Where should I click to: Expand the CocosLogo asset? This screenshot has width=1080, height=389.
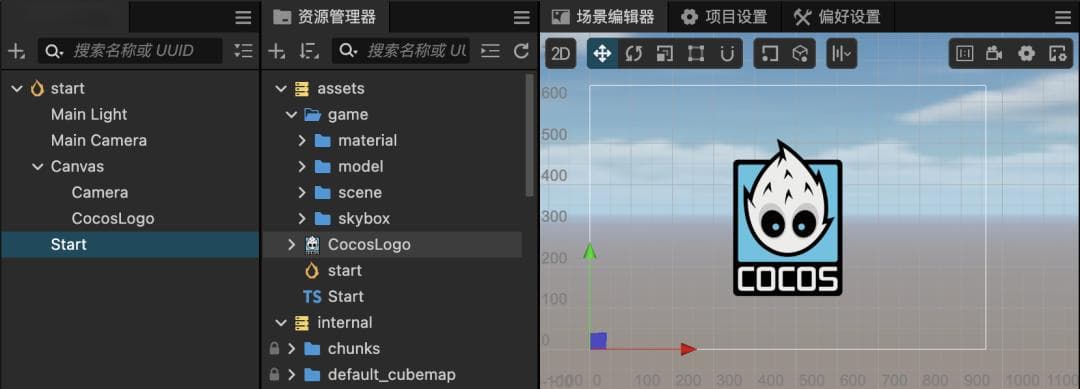[x=291, y=244]
